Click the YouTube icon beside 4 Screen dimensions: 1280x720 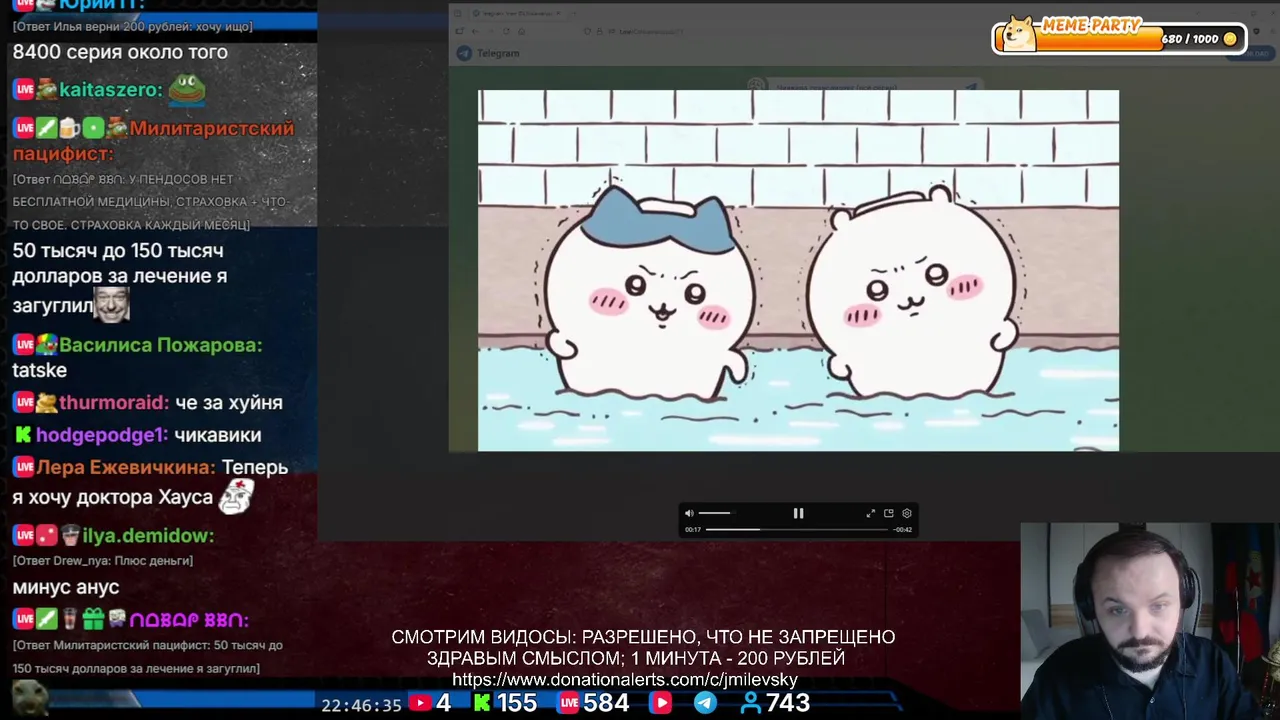click(x=420, y=703)
